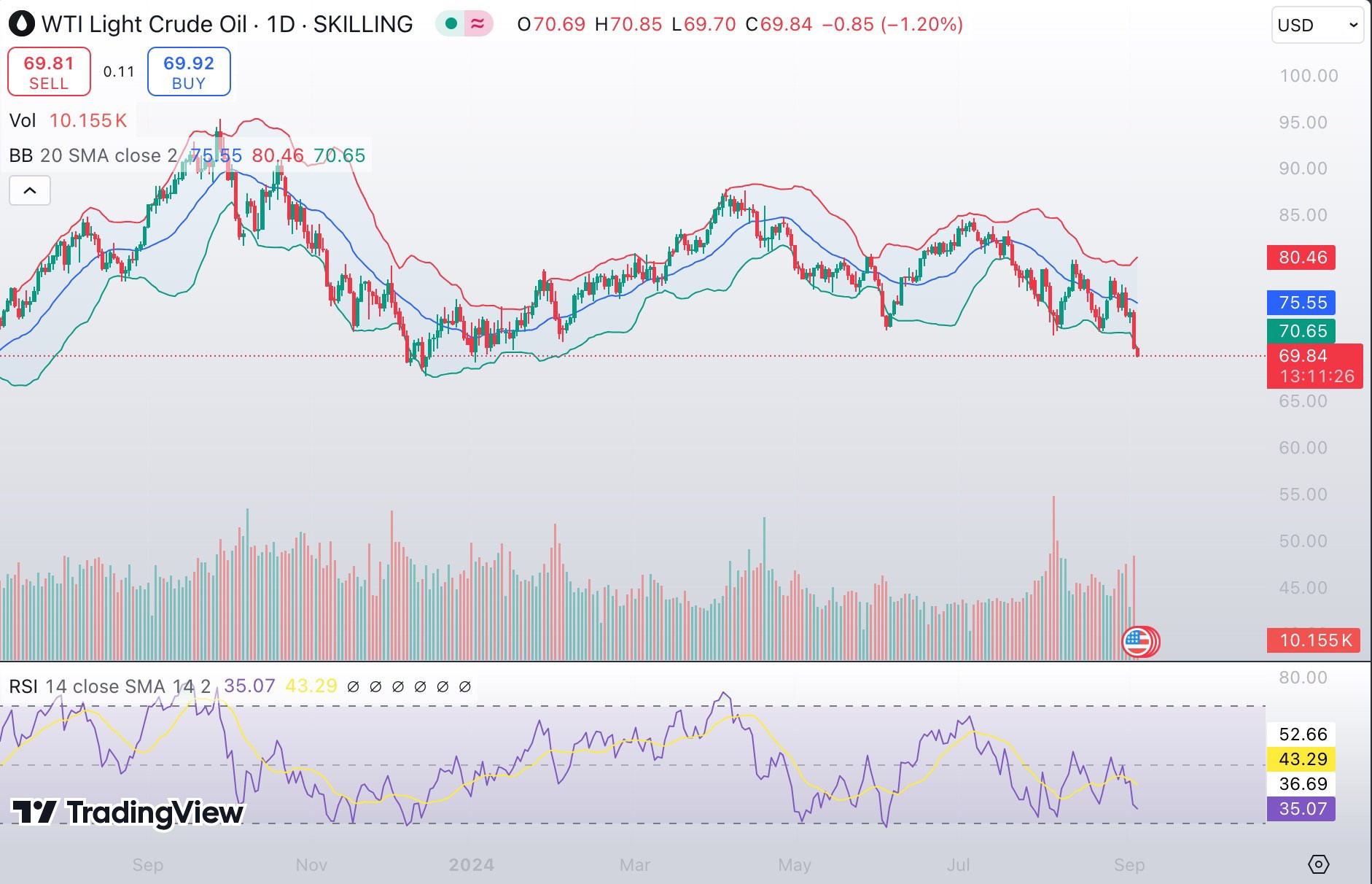The image size is (1372, 884).
Task: Click the 69.84 current price countdown label
Action: click(1315, 366)
